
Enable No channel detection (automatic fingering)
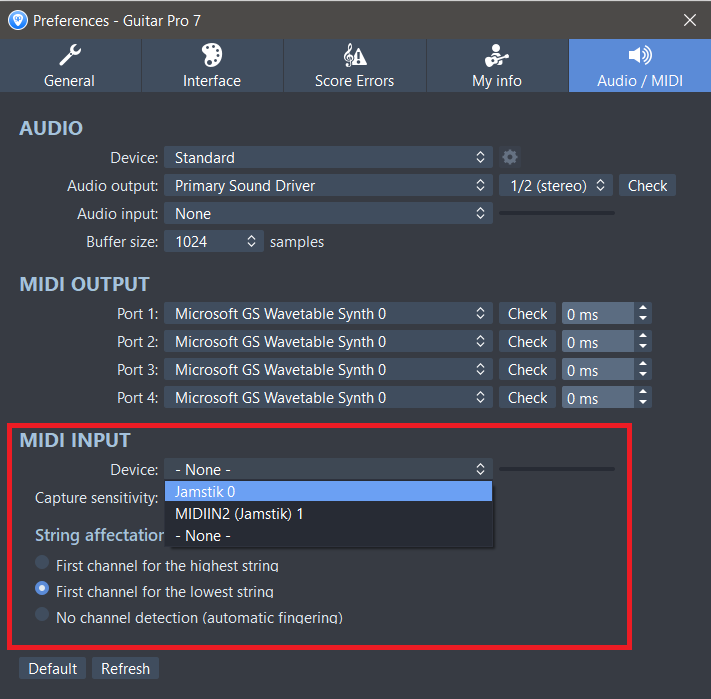42,616
